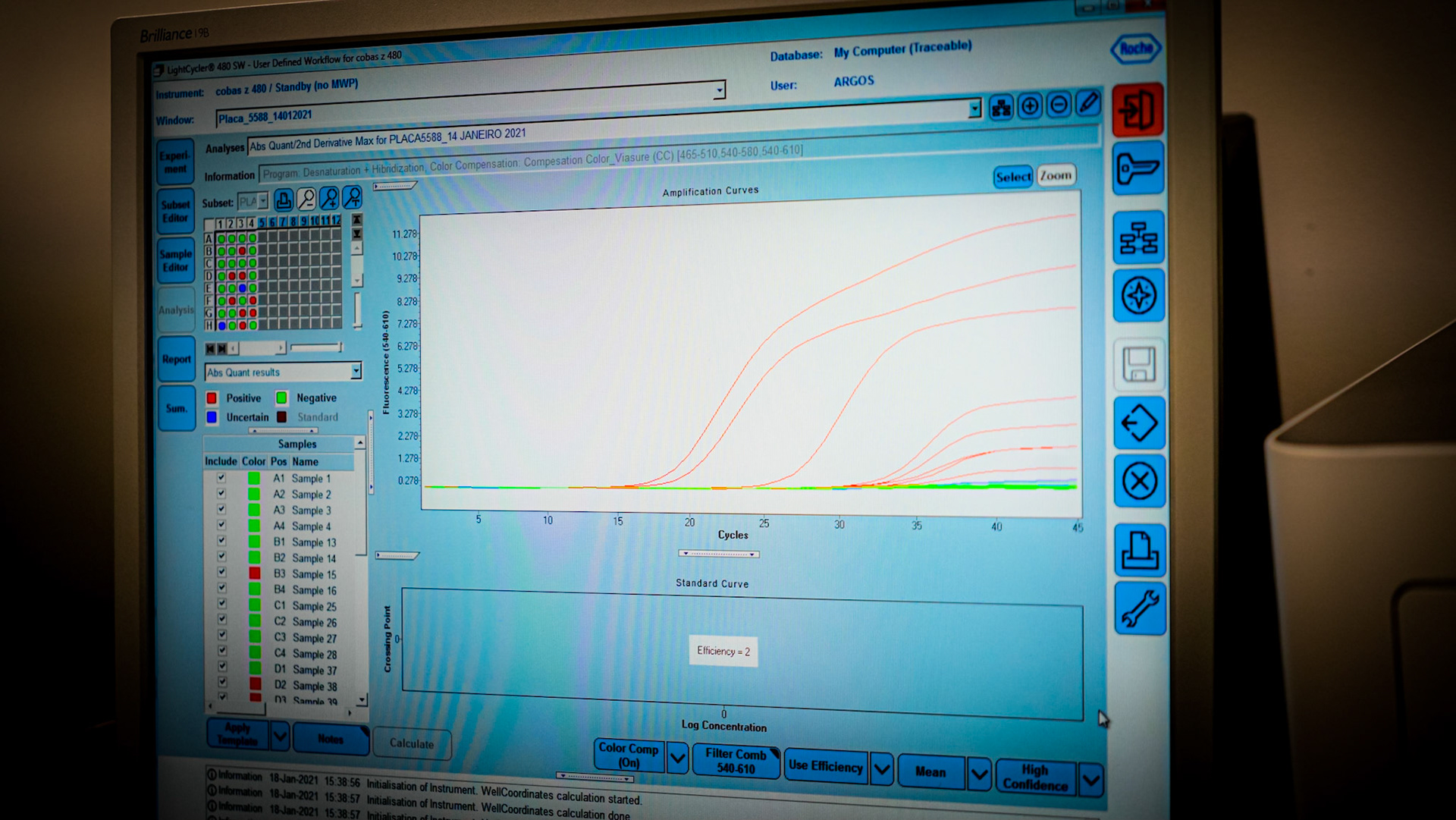
Task: Open the wrench tools icon
Action: [x=1139, y=608]
